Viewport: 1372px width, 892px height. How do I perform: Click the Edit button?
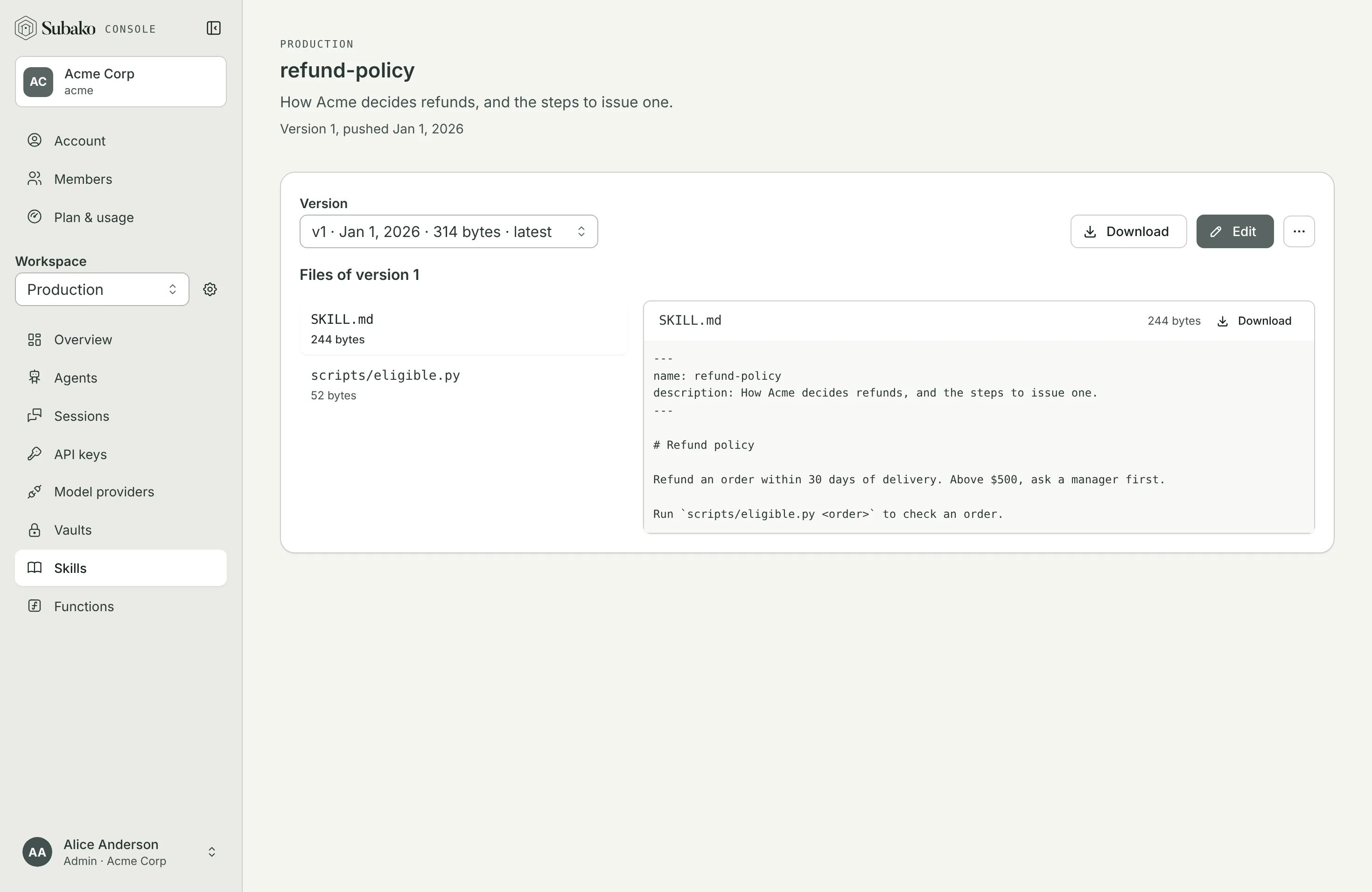pyautogui.click(x=1235, y=232)
